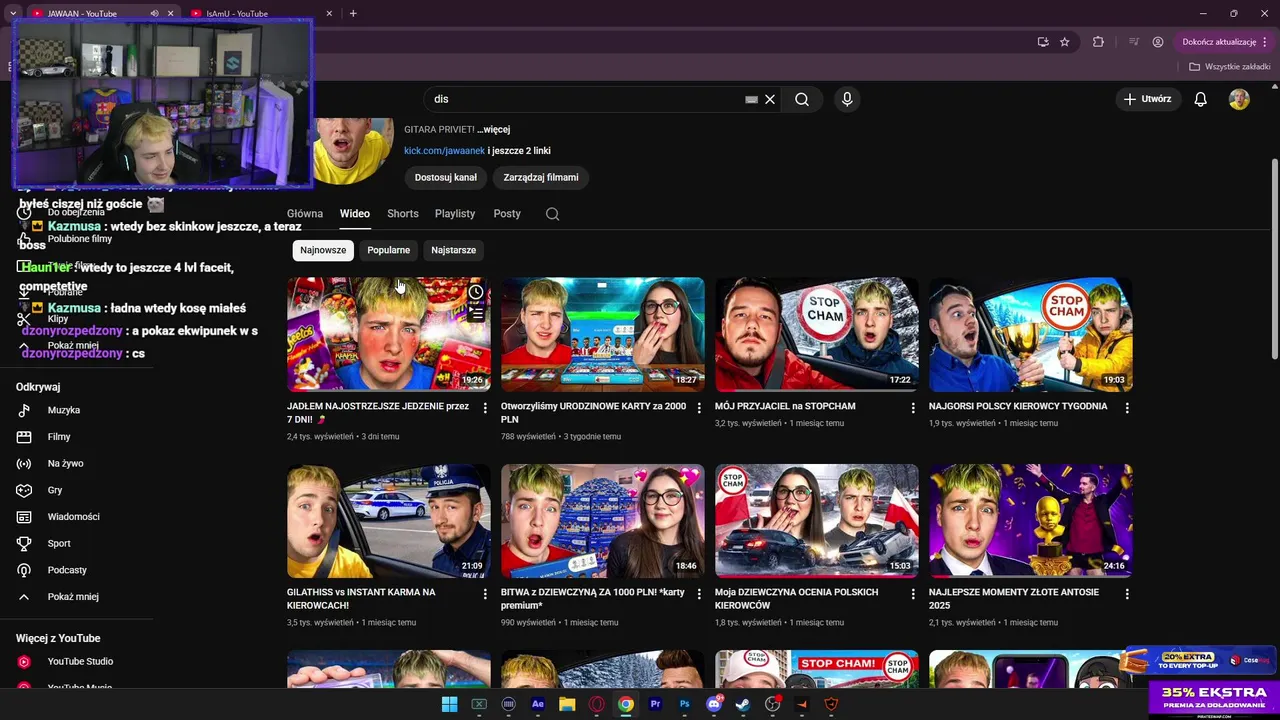Click the Windows Start button
This screenshot has width=1280, height=720.
click(450, 704)
